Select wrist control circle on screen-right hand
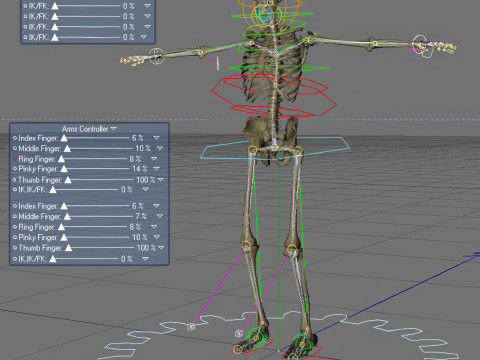The width and height of the screenshot is (480, 360). pos(419,43)
